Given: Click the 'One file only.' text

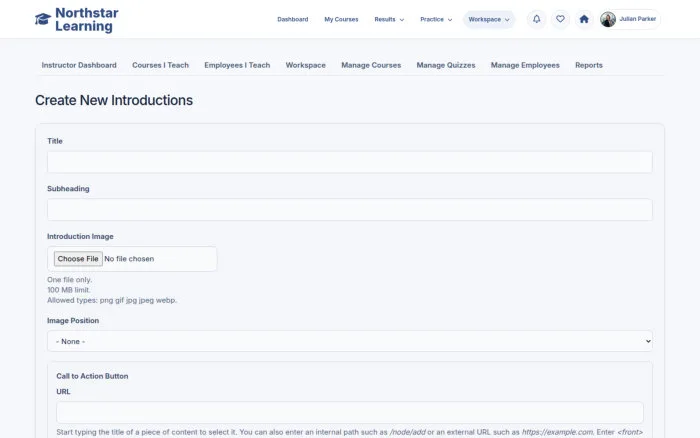Looking at the screenshot, I should point(69,279).
